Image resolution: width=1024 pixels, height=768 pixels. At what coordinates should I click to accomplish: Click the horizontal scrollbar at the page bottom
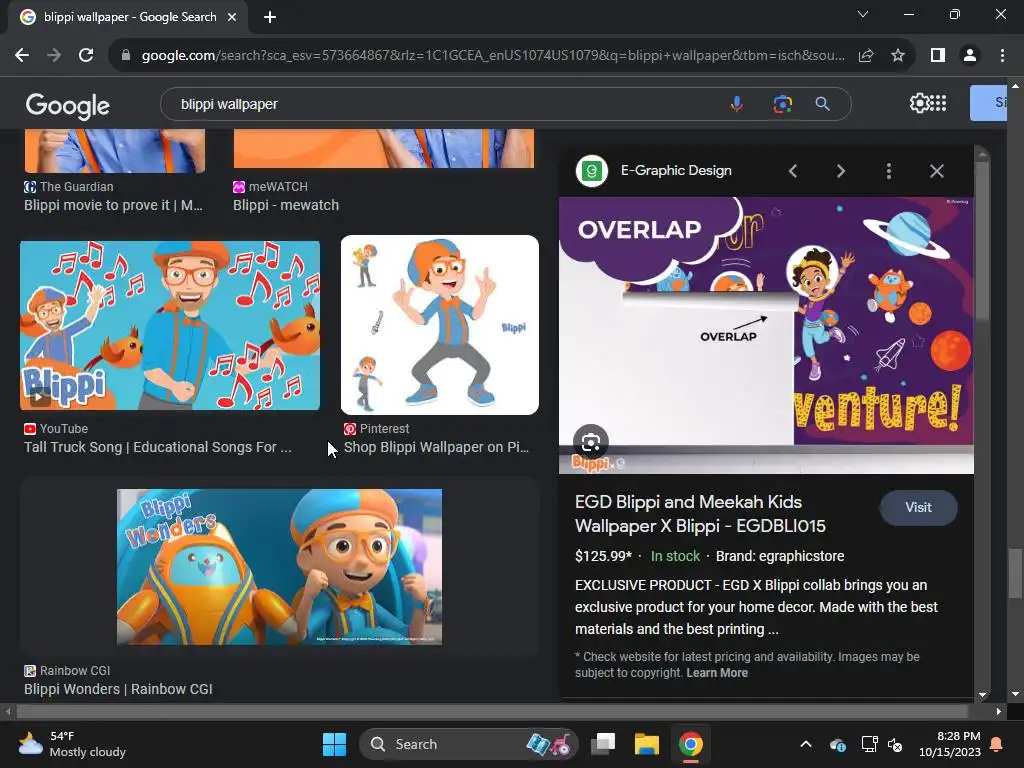coord(493,711)
